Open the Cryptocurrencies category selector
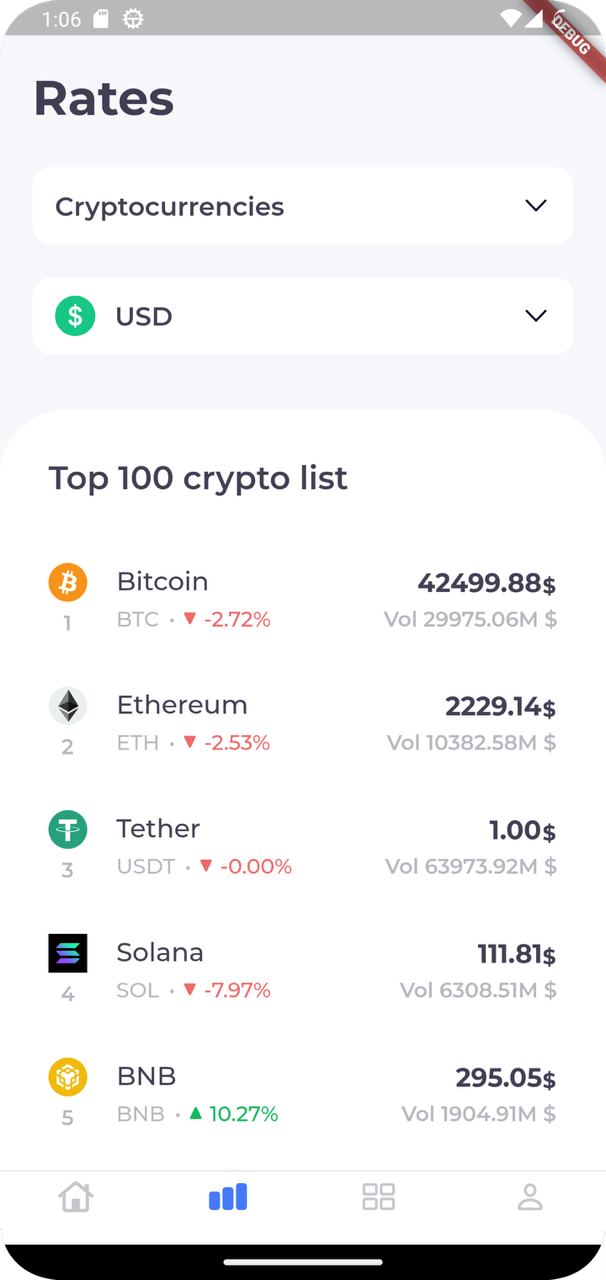 (170, 206)
